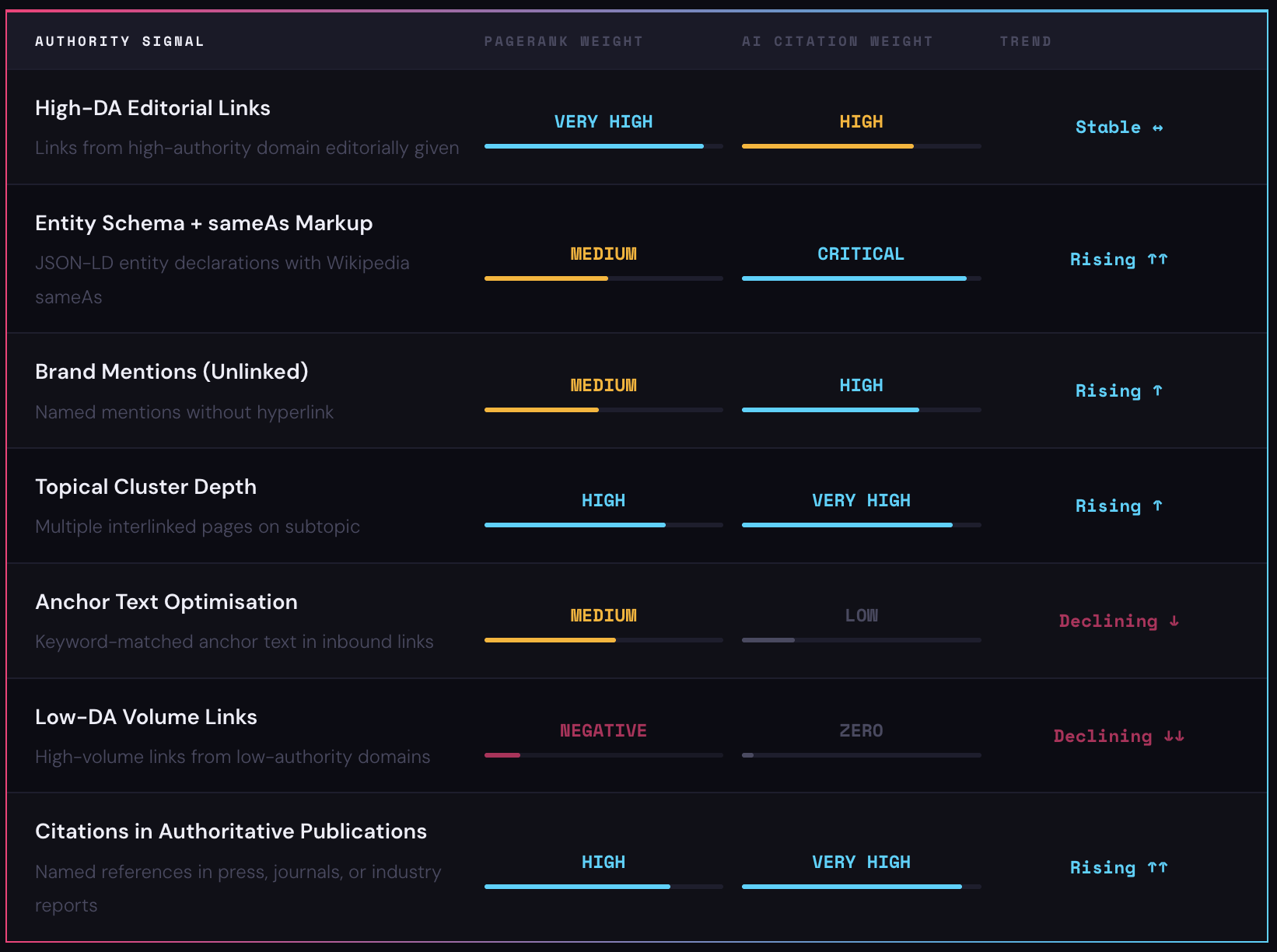The image size is (1277, 952).
Task: Open Entity Schema + sameAs Markup title
Action: coord(204,223)
